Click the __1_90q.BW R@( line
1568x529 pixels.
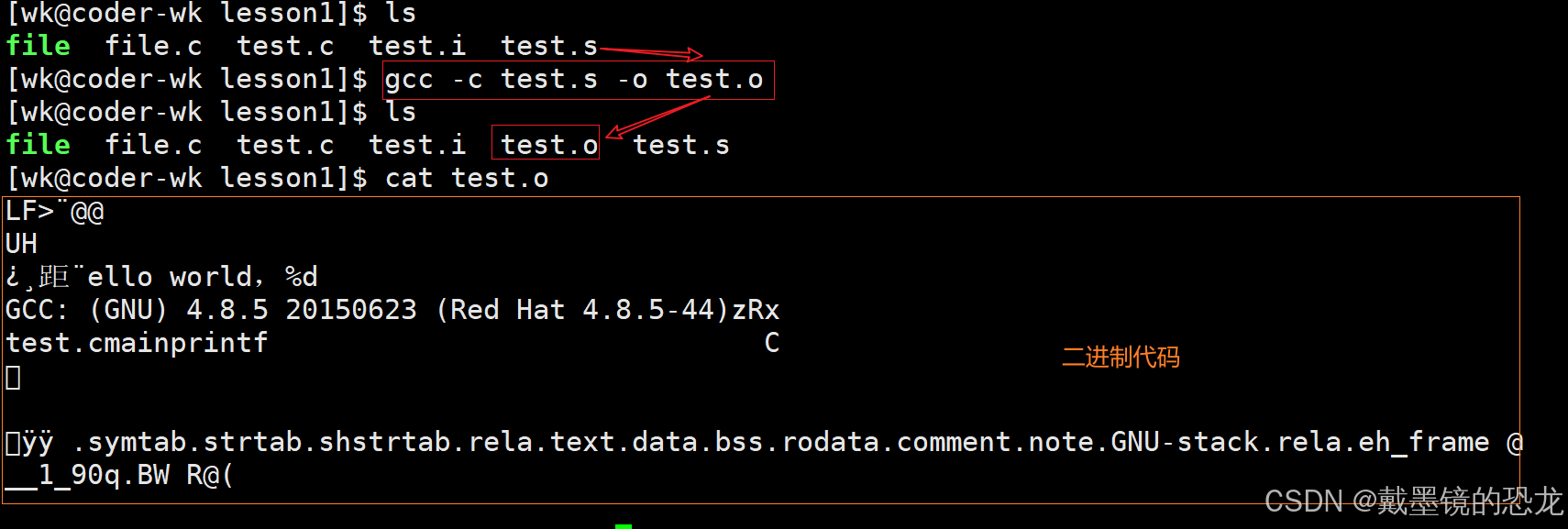click(119, 475)
